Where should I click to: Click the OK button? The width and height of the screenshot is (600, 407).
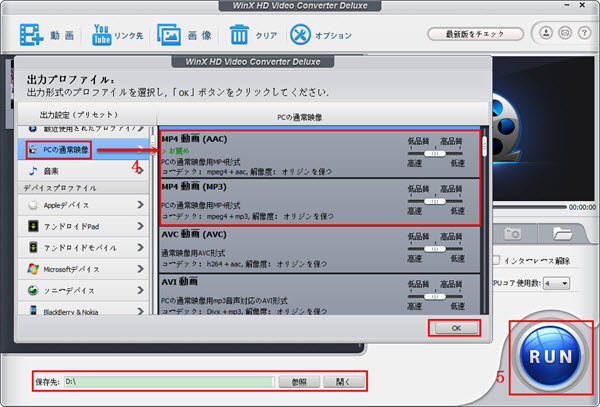456,328
